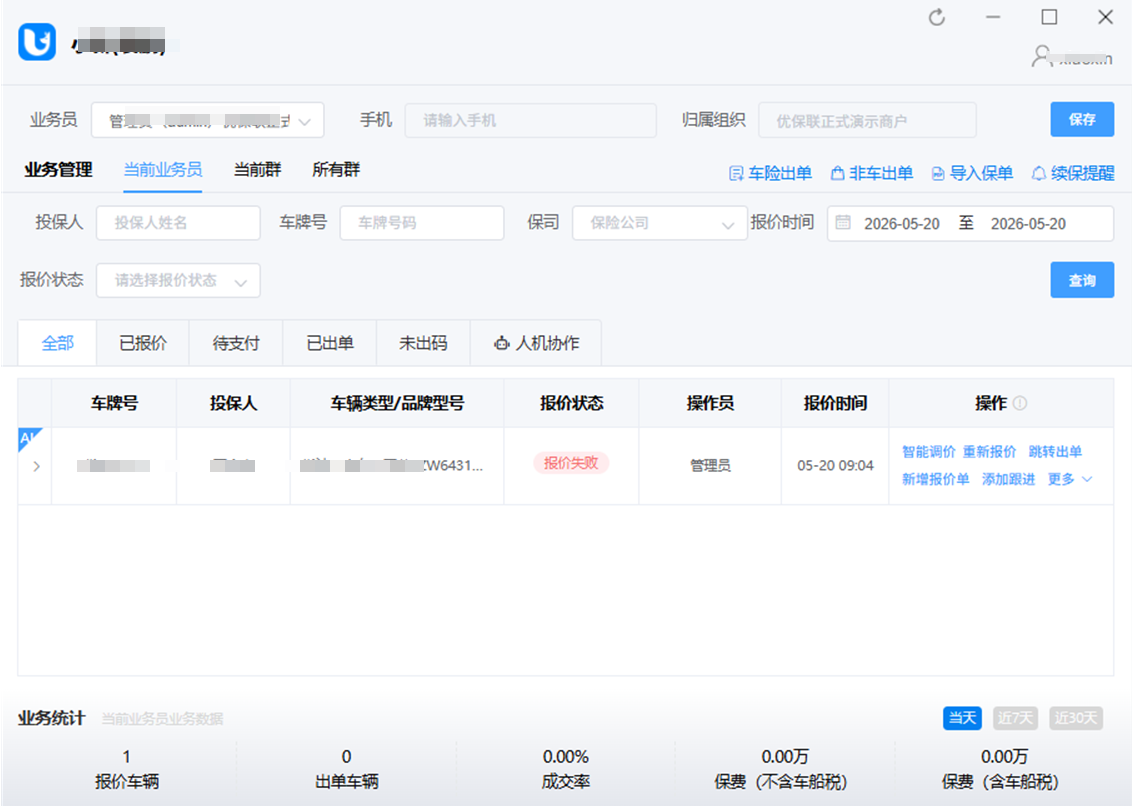Click 导入保单 link
Viewport: 1132px width, 806px height.
click(x=972, y=173)
